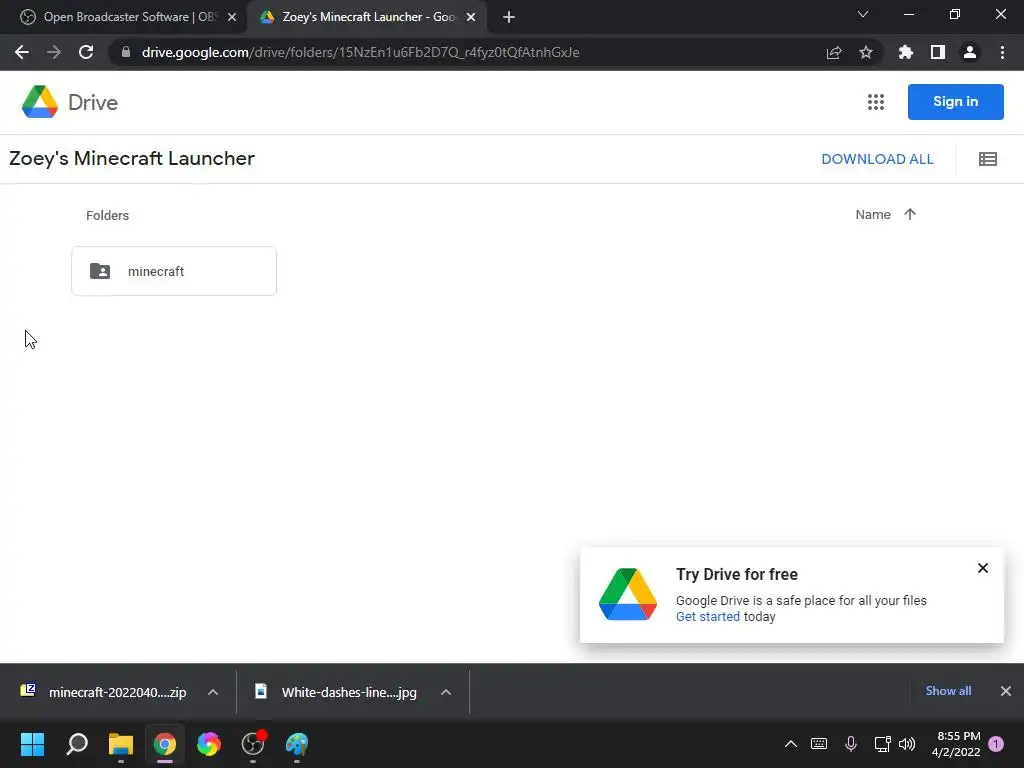Screen dimensions: 1024x768
Task: Open the Google apps grid
Action: click(876, 102)
